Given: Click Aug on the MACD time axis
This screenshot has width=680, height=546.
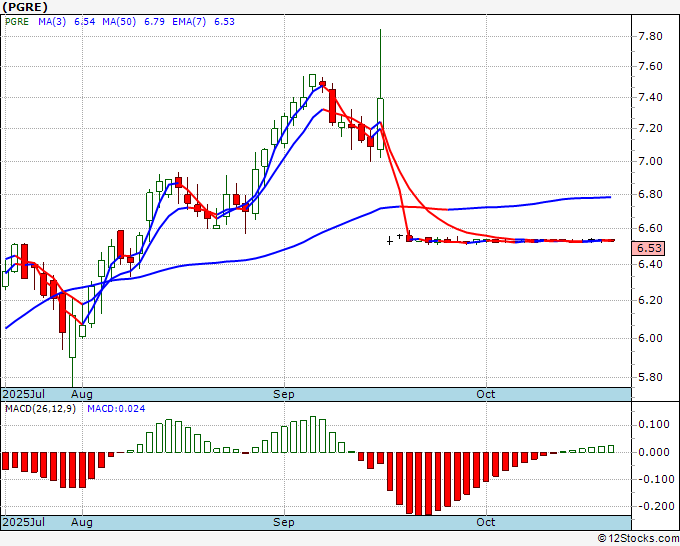Looking at the screenshot, I should coord(82,522).
